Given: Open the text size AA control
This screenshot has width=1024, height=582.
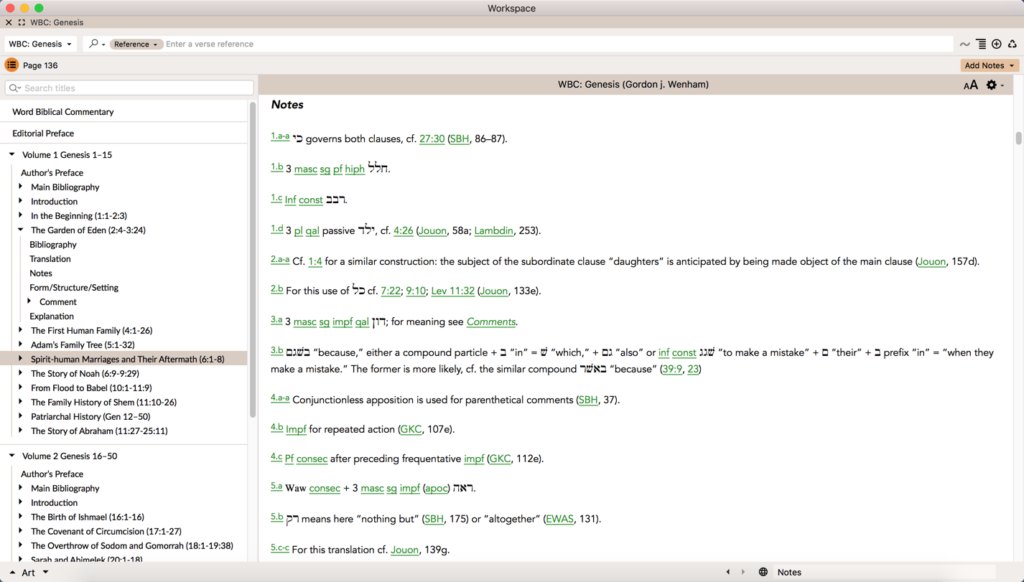Looking at the screenshot, I should [970, 86].
